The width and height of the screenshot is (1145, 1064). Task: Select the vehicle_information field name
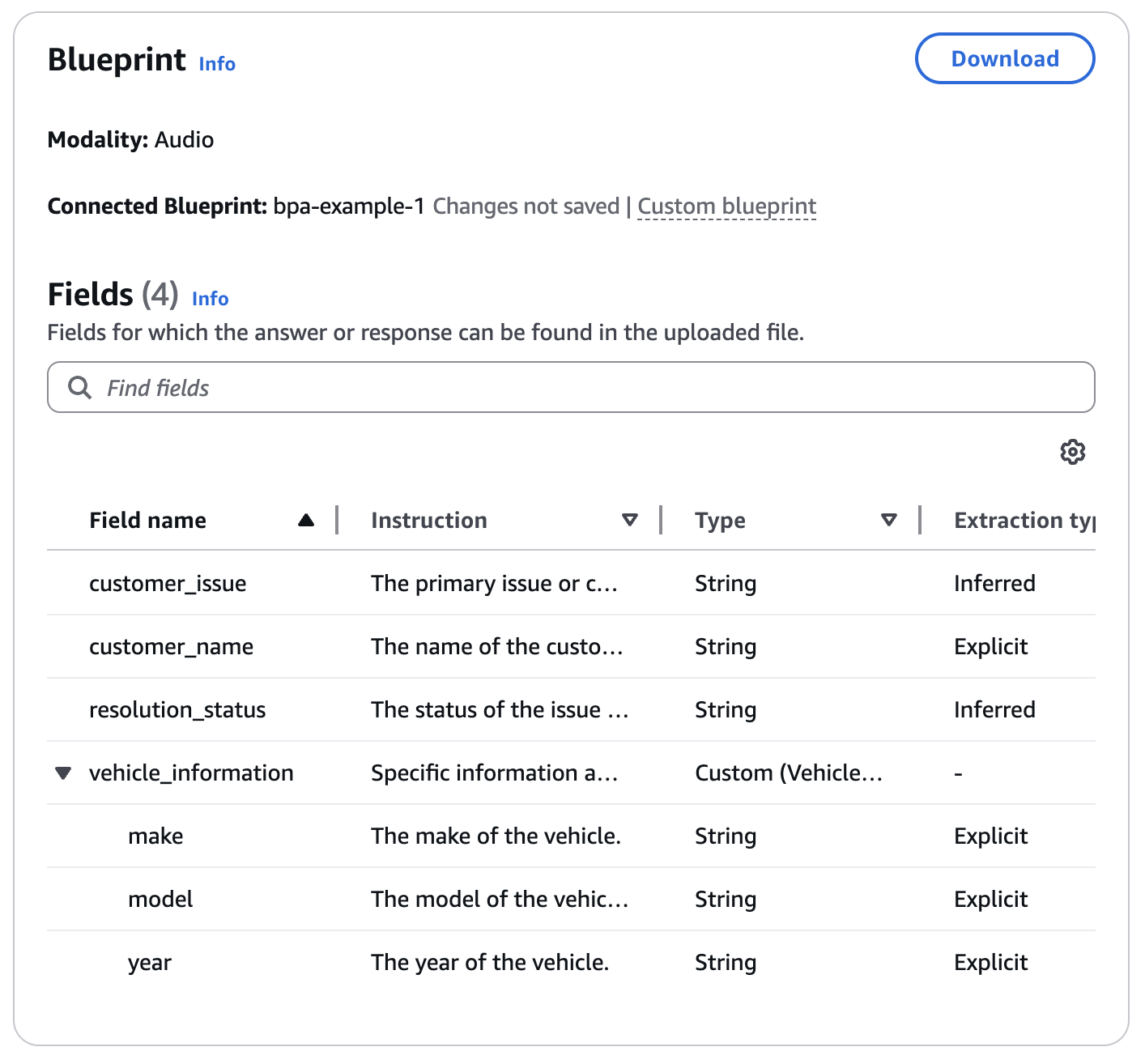191,773
